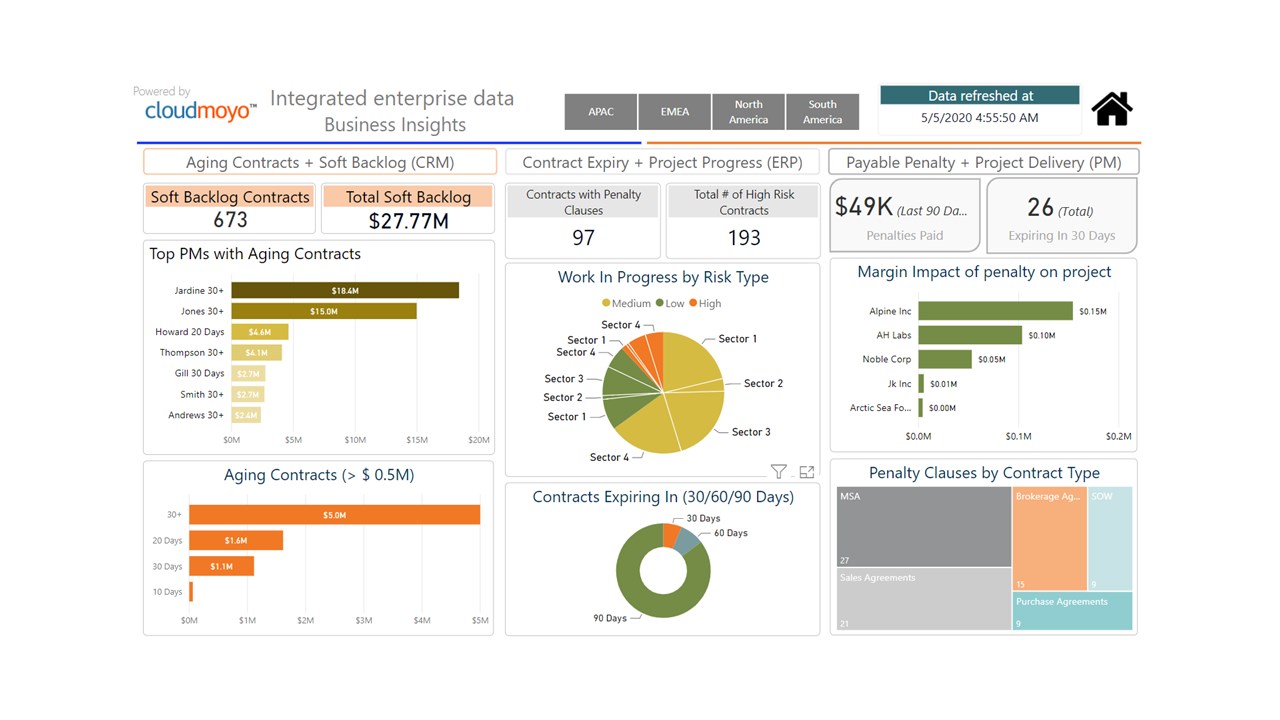Viewport: 1280px width, 720px height.
Task: Select the Alpine Inc bar $0.15M
Action: [x=995, y=311]
